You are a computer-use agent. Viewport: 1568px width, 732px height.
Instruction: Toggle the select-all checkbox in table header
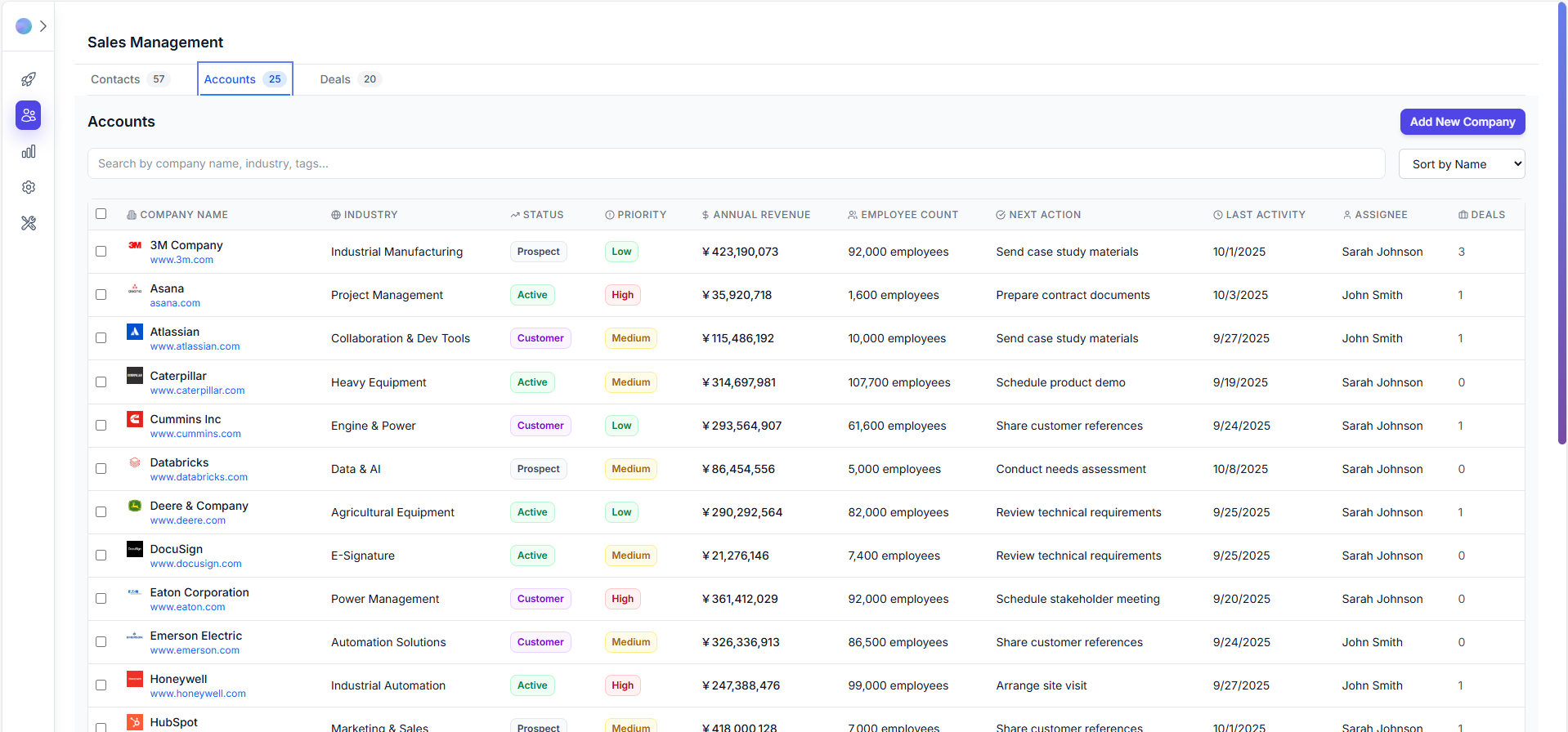click(x=101, y=214)
